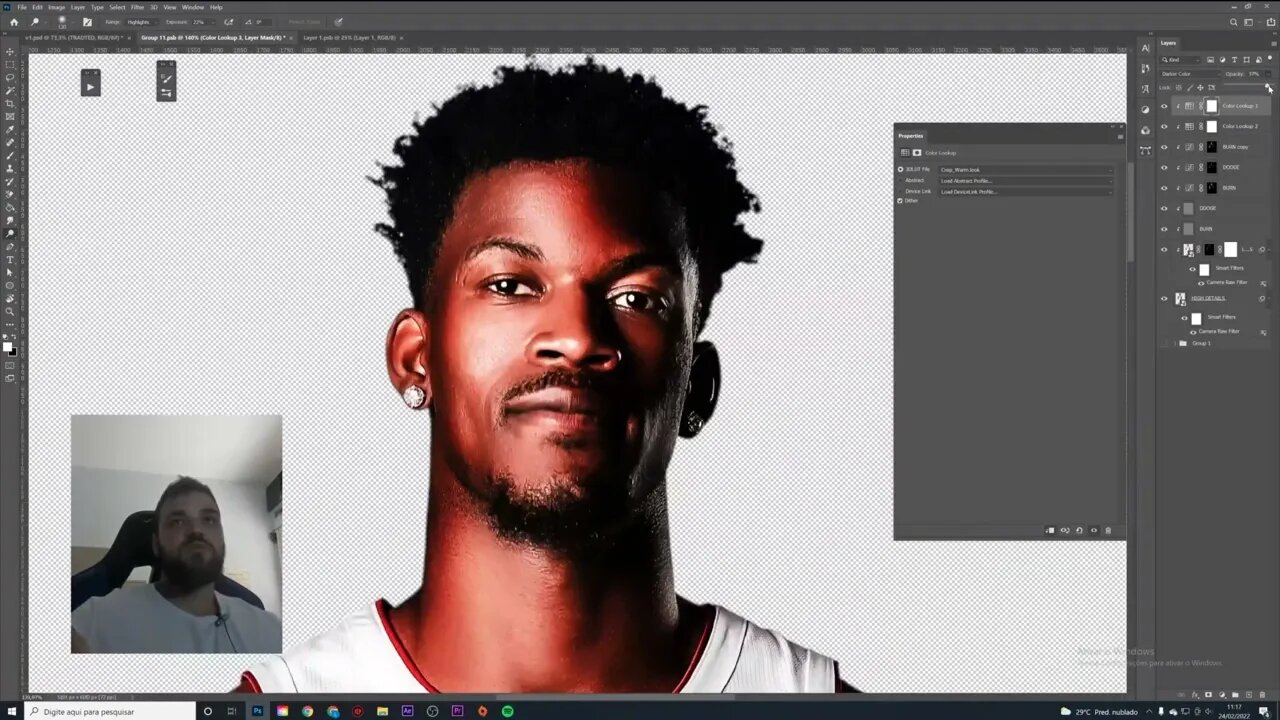Viewport: 1280px width, 720px height.
Task: Open the Brush Settings floating panel icon
Action: coord(166,78)
